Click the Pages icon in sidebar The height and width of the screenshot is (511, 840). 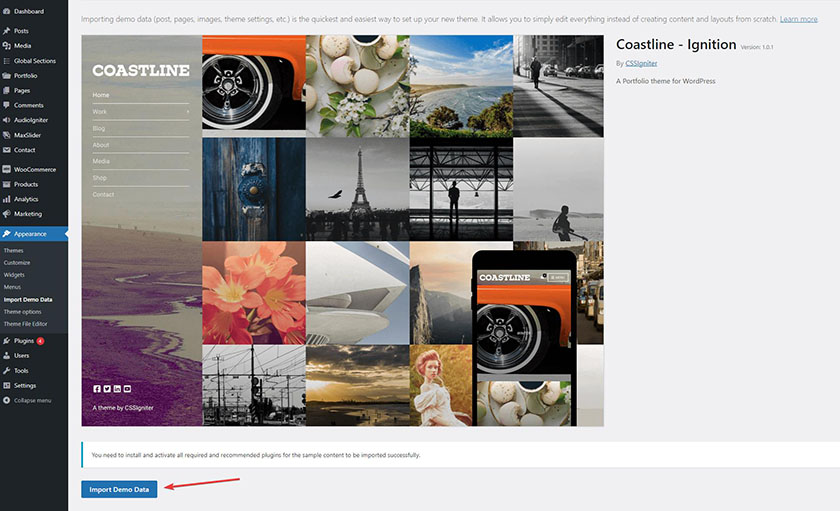6,91
